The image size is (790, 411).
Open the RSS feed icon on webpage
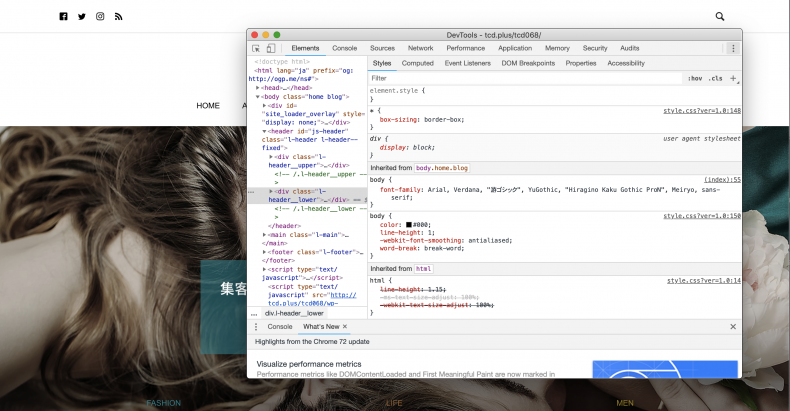coord(118,17)
